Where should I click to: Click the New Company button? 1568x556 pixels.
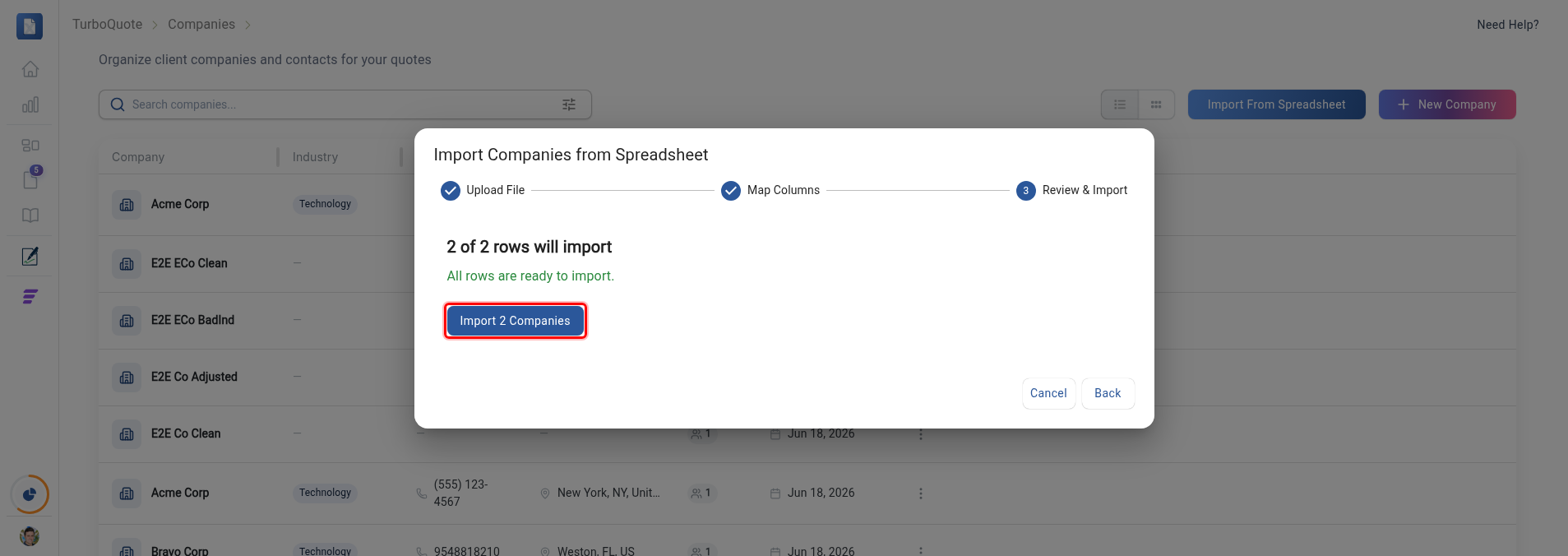[x=1447, y=104]
